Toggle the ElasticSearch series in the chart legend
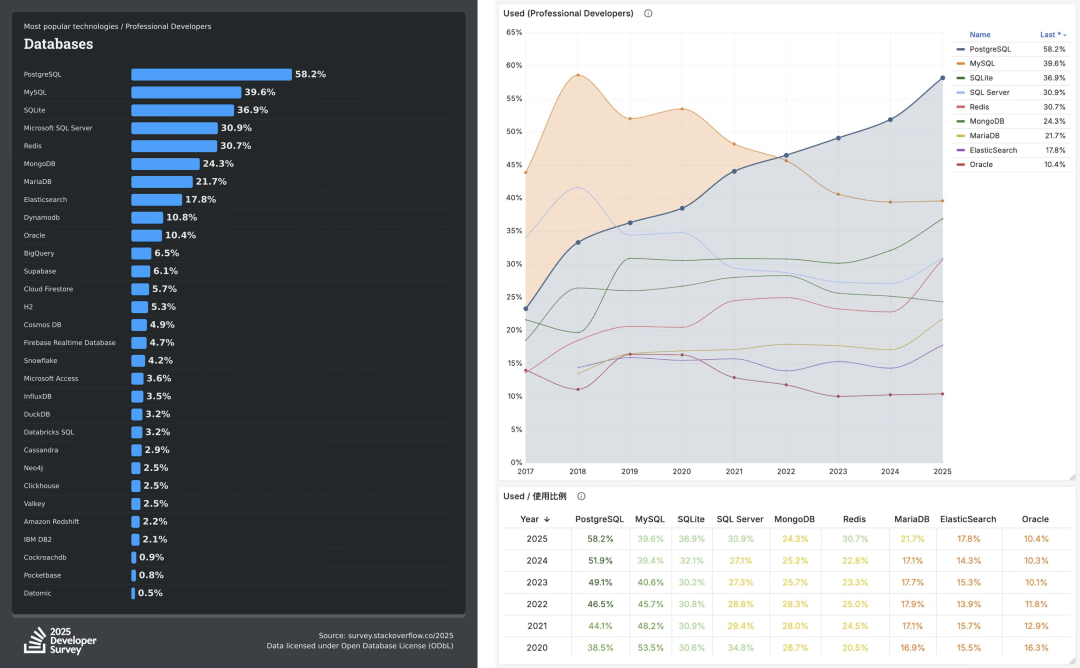1080x668 pixels. [993, 150]
